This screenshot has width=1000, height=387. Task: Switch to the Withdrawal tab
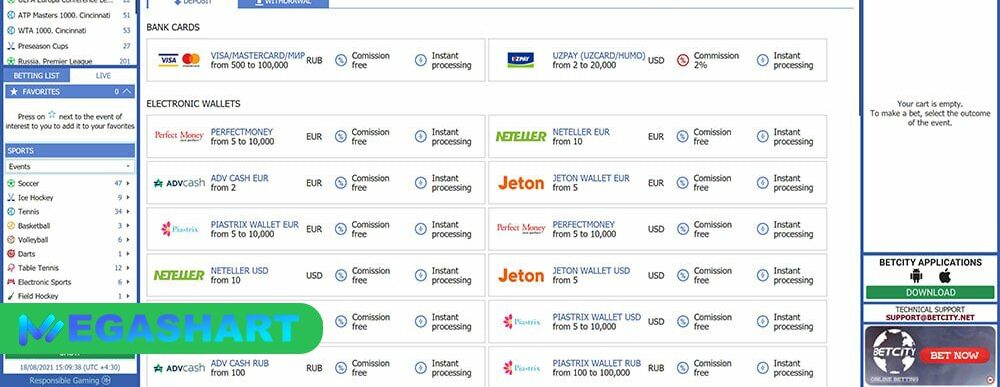[x=283, y=3]
